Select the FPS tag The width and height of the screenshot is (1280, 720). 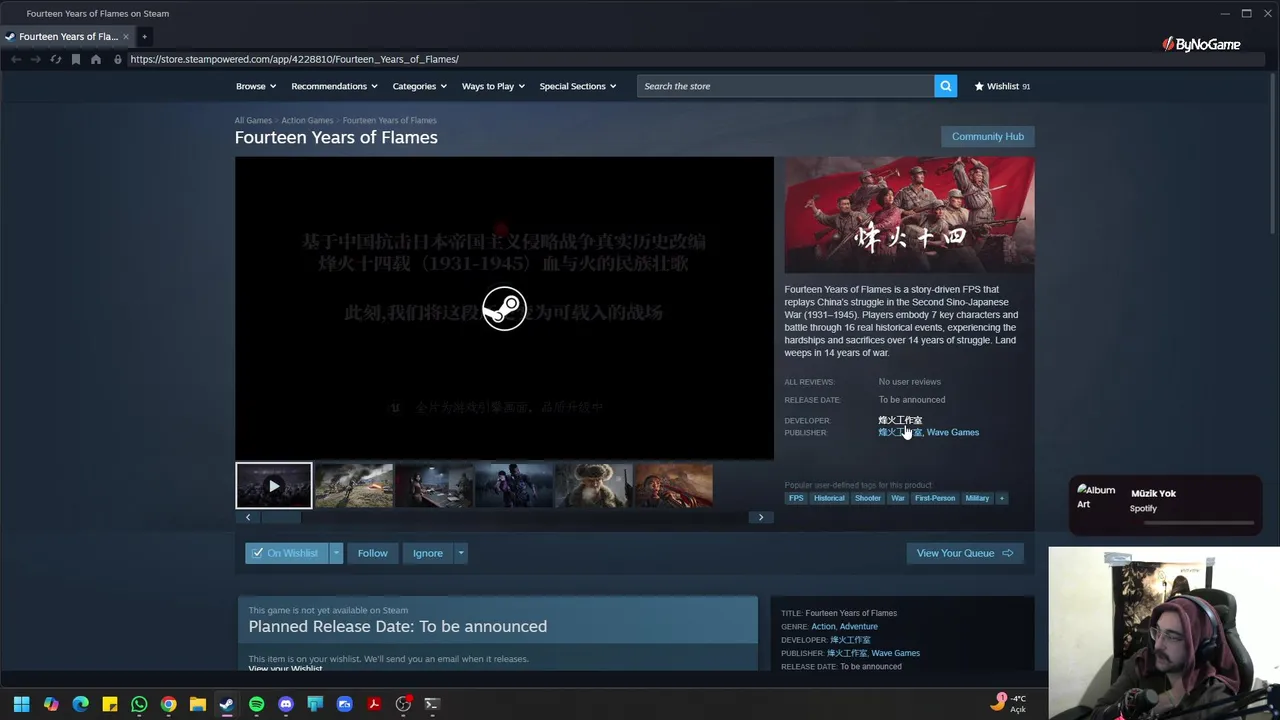click(x=796, y=498)
